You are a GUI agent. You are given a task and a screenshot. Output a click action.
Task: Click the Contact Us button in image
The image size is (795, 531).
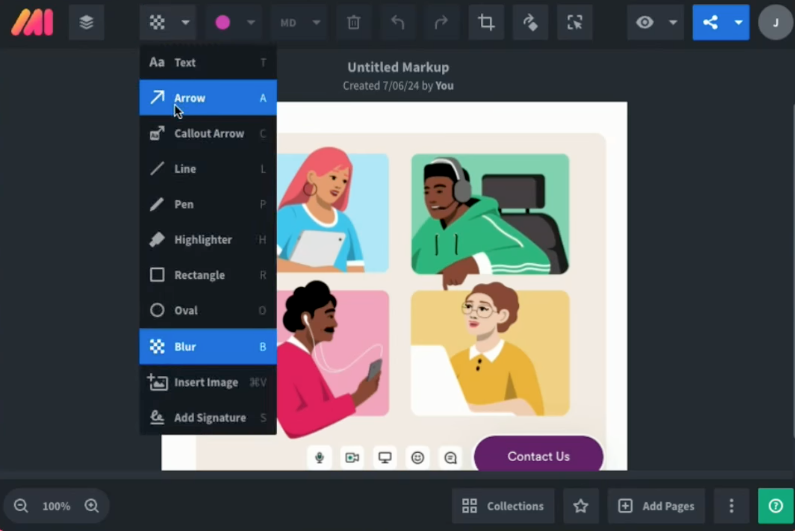tap(538, 456)
